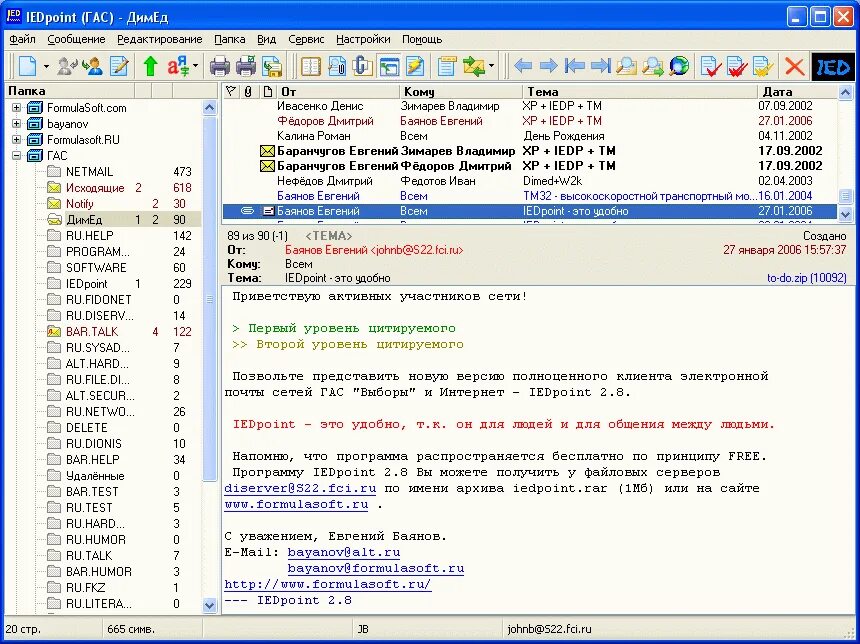Sort messages by the От column header

[x=338, y=92]
